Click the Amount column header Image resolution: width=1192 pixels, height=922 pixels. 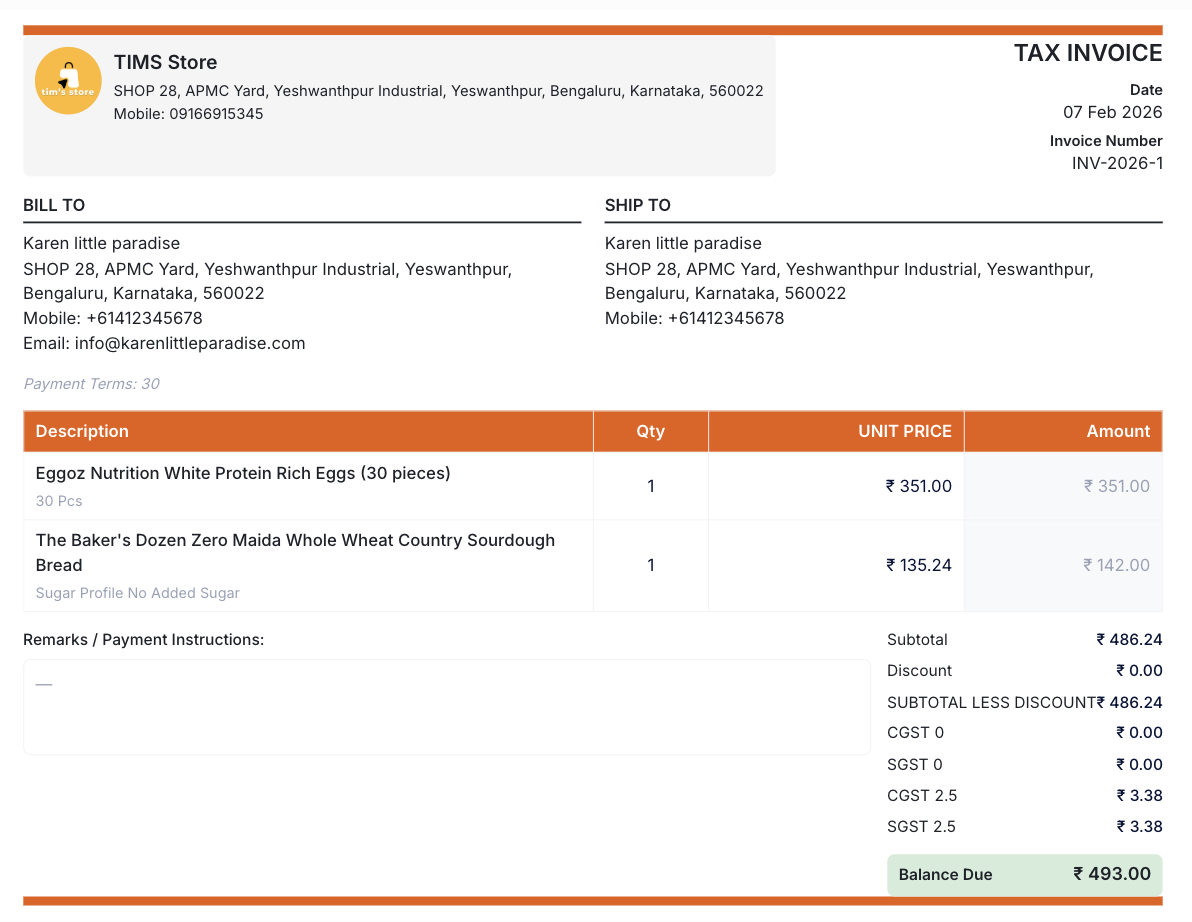tap(1117, 431)
